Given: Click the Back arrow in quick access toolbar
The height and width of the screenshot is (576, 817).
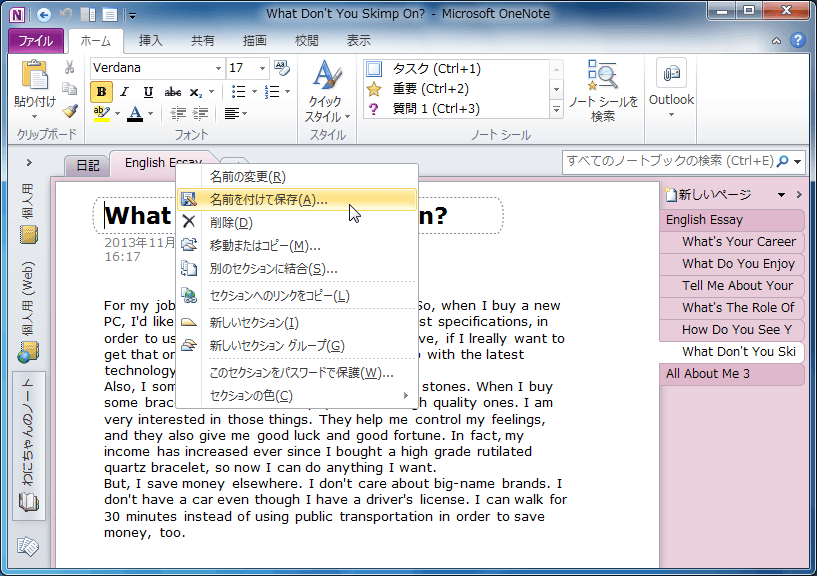Looking at the screenshot, I should [44, 15].
